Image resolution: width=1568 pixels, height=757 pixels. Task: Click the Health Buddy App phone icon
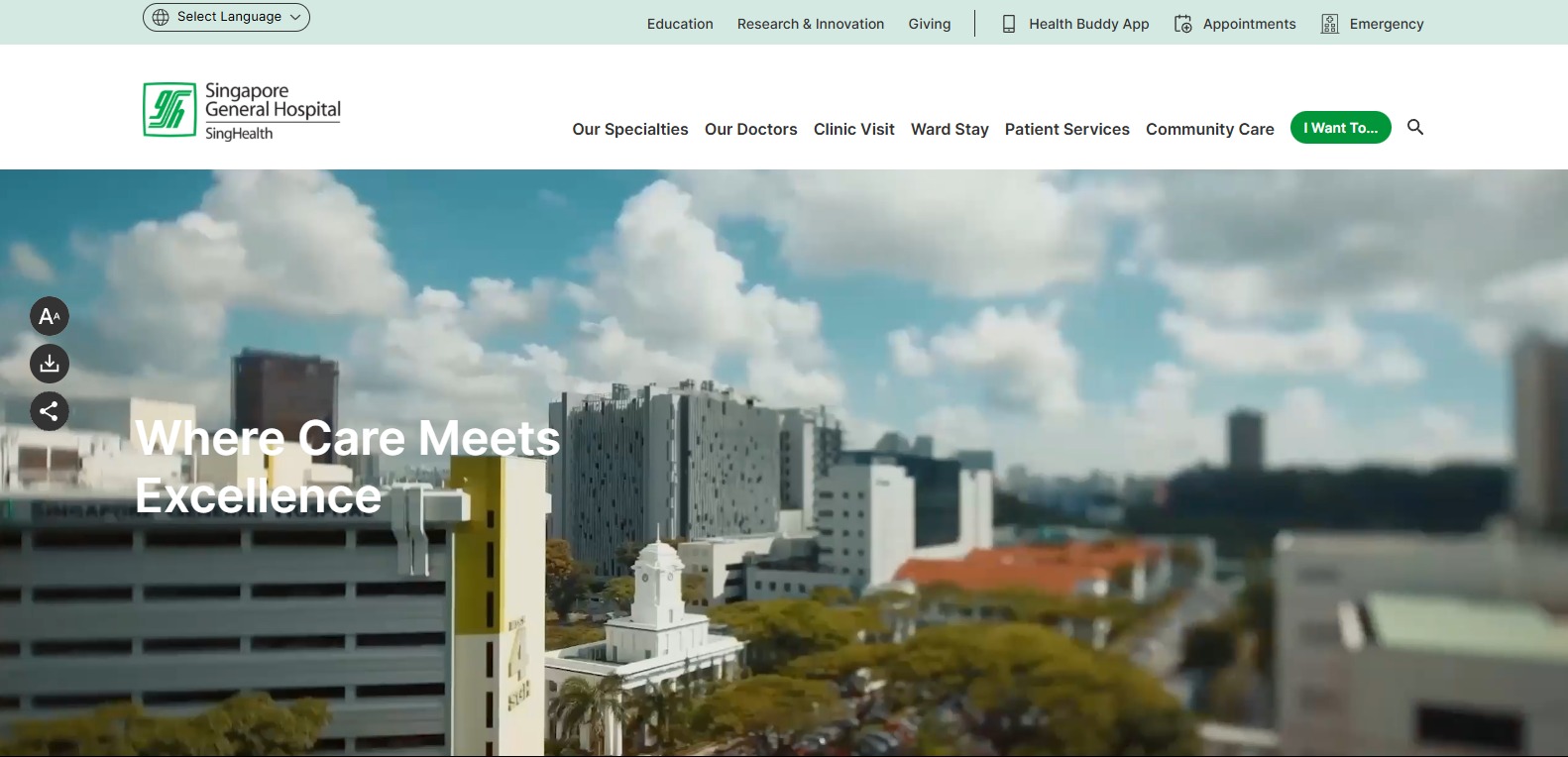(1009, 24)
